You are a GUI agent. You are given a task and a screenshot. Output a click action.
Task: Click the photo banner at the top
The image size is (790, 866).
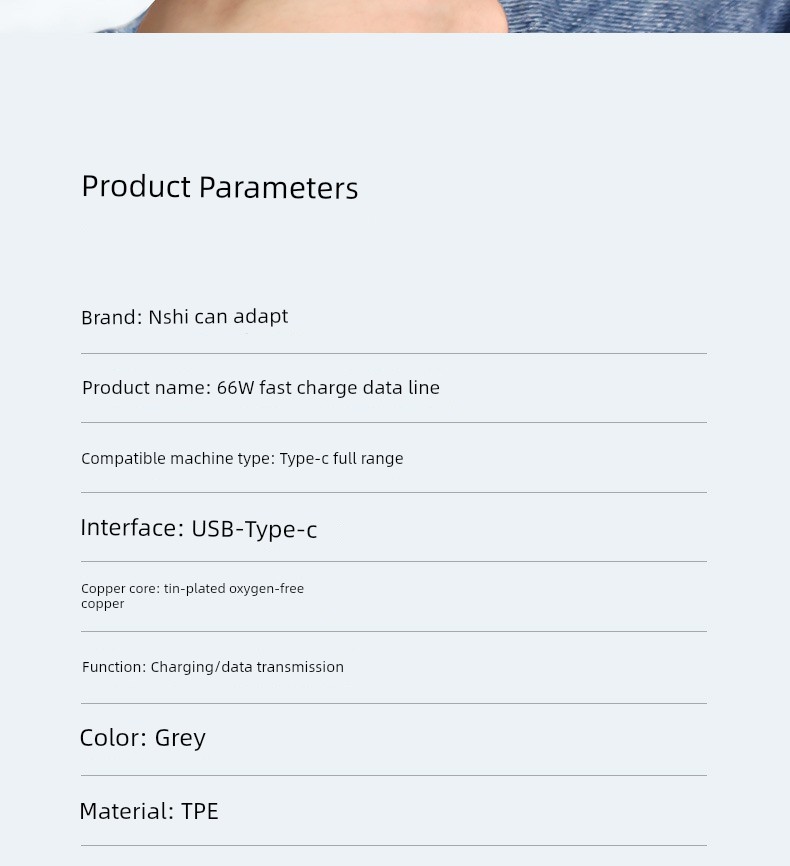pos(394,15)
